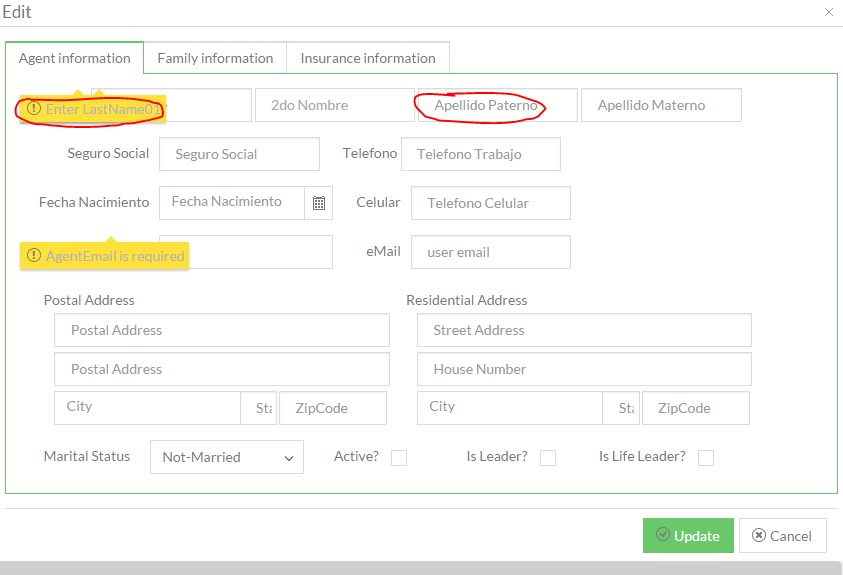
Task: Check the Is Leader? box
Action: tap(548, 458)
